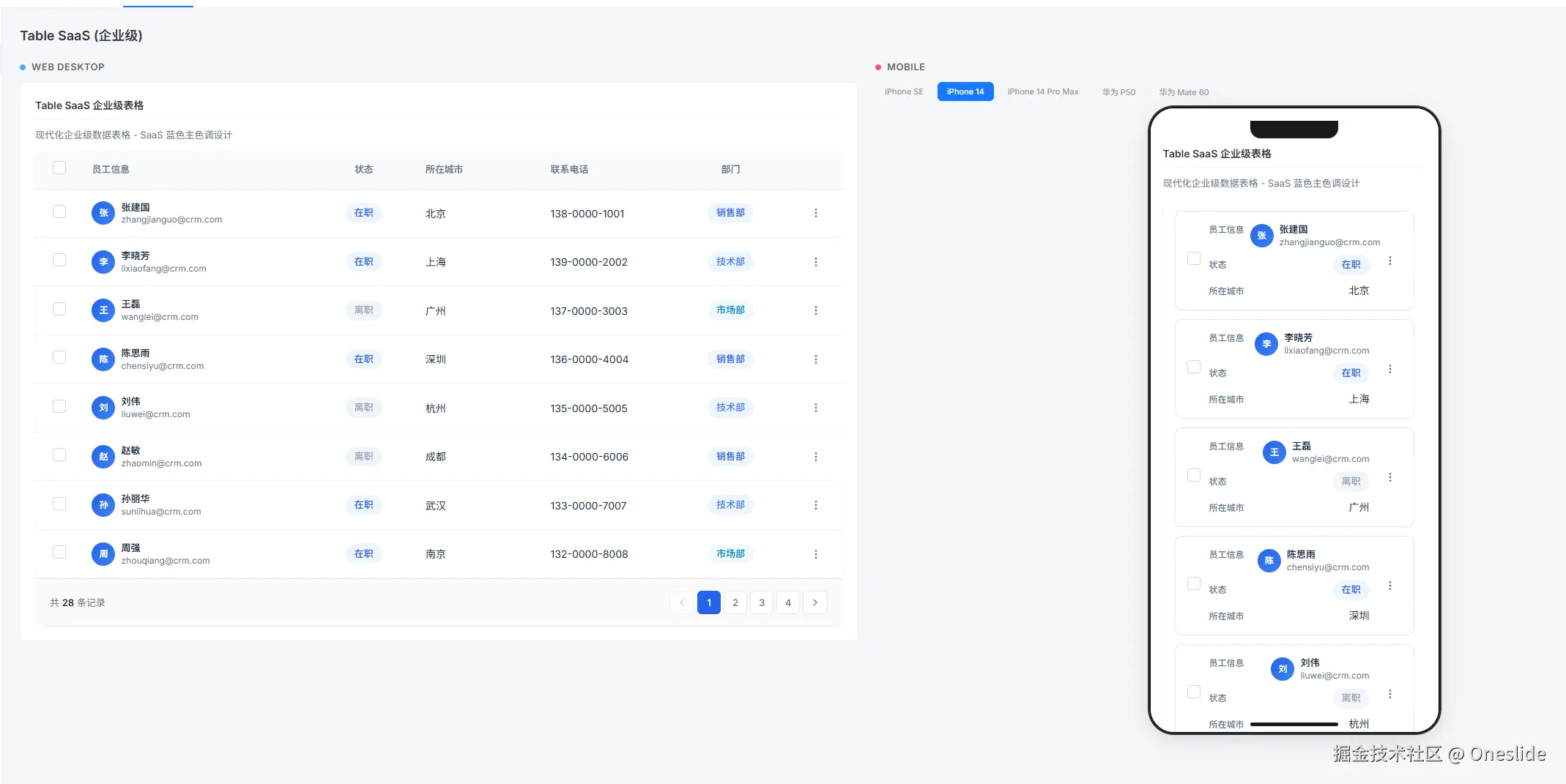Click 共 28 条记录 record count
Viewport: 1566px width, 784px height.
point(78,602)
